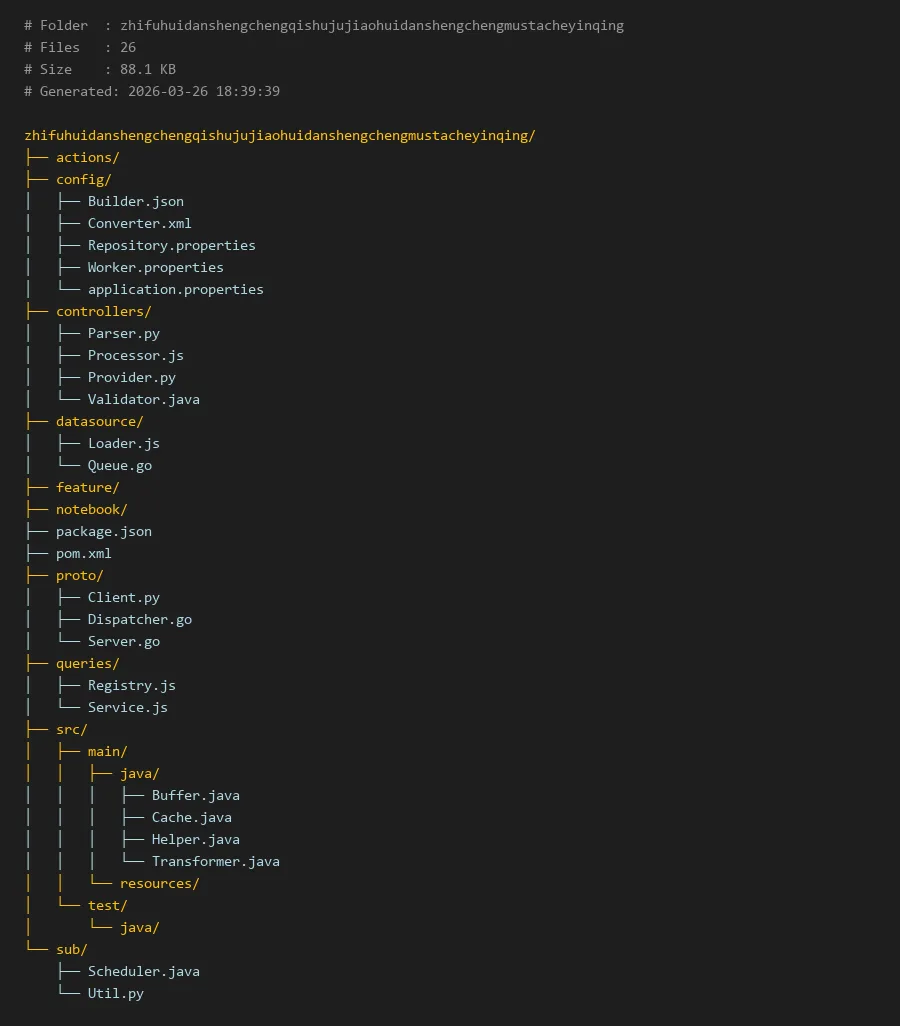The height and width of the screenshot is (1026, 900).
Task: Open pom.xml file
Action: tap(83, 553)
